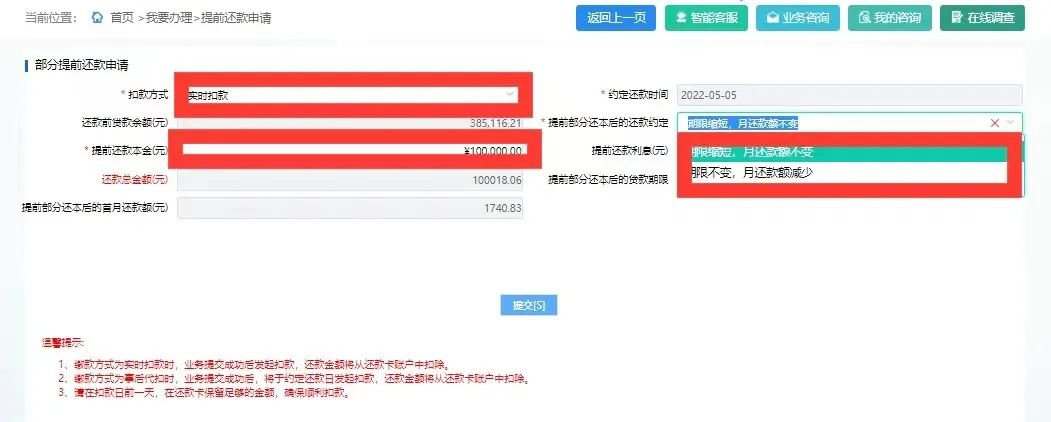Click the 提交[S] submit button
The height and width of the screenshot is (422, 1051).
coord(529,305)
